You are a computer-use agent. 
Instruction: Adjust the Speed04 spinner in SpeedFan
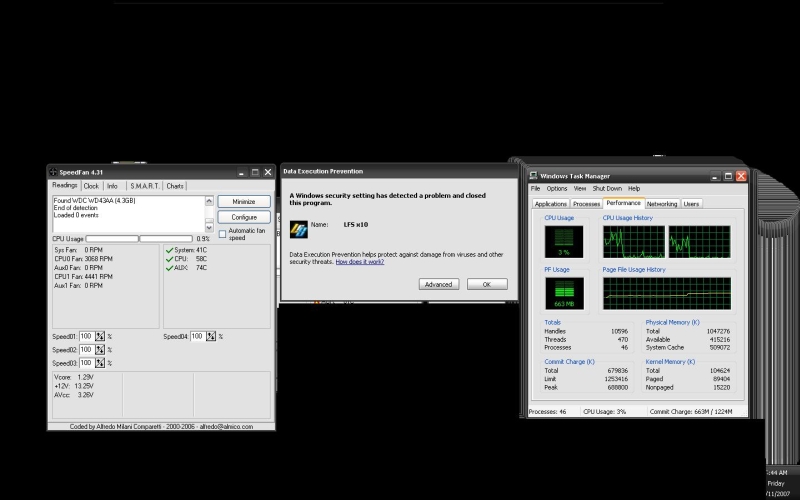211,336
